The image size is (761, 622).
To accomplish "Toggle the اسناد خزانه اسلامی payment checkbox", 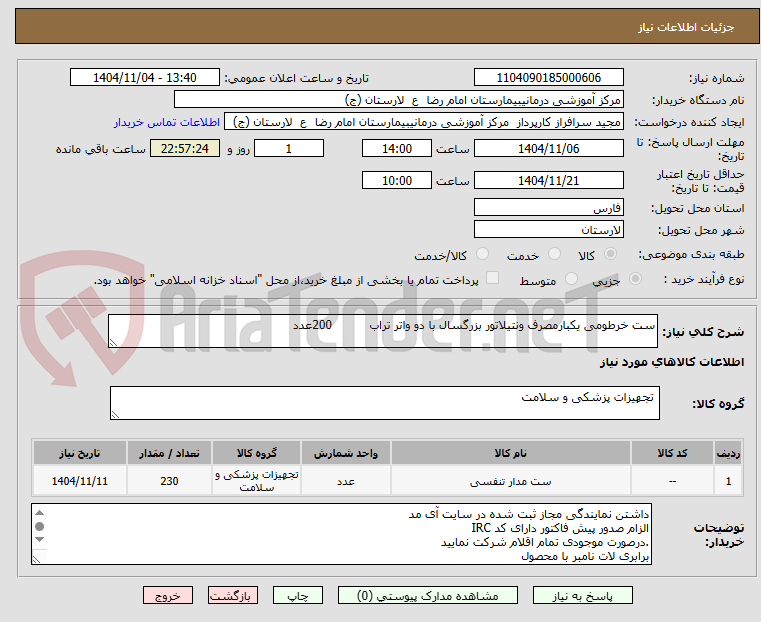I will pyautogui.click(x=492, y=278).
